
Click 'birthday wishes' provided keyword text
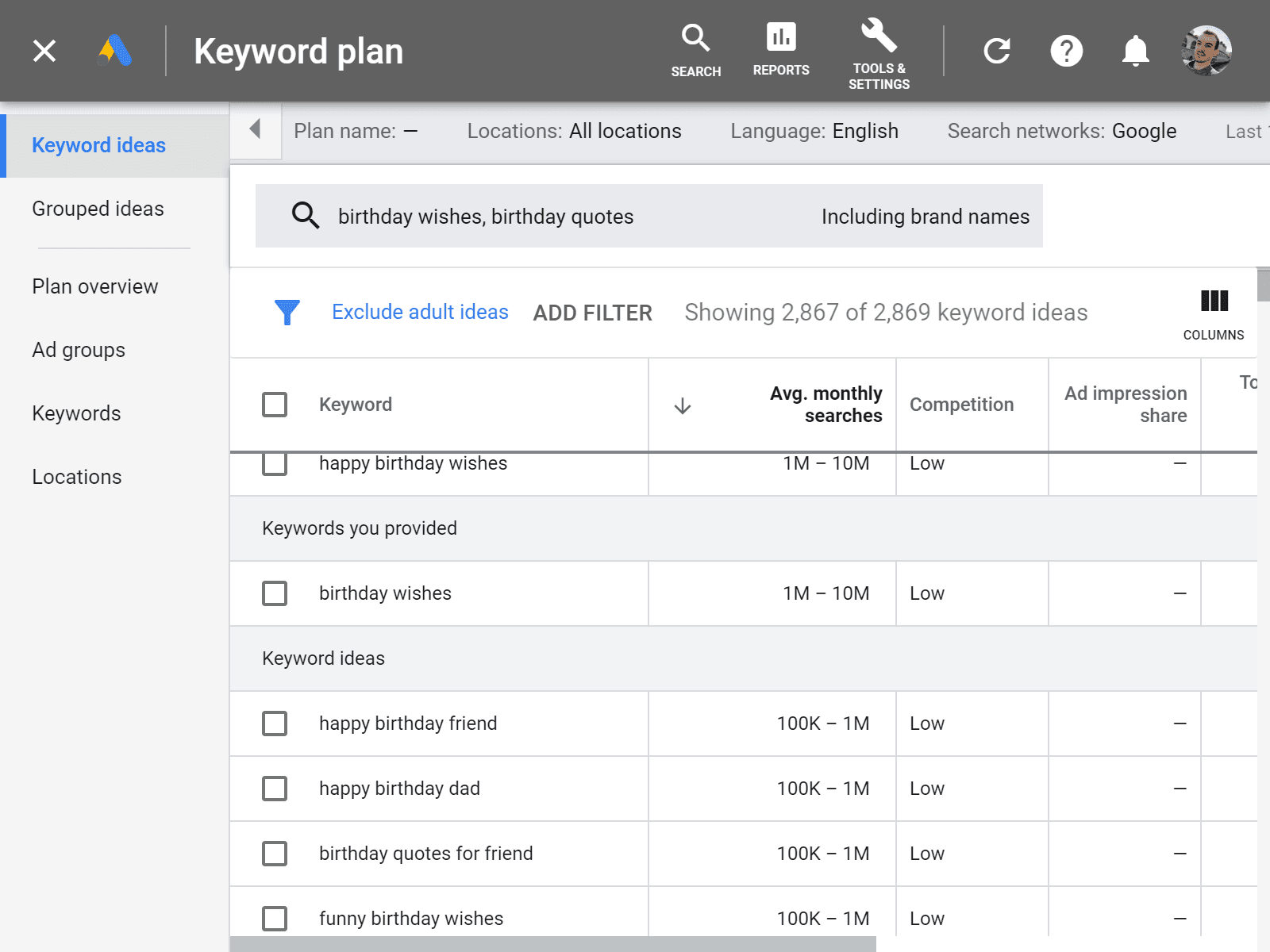tap(385, 593)
